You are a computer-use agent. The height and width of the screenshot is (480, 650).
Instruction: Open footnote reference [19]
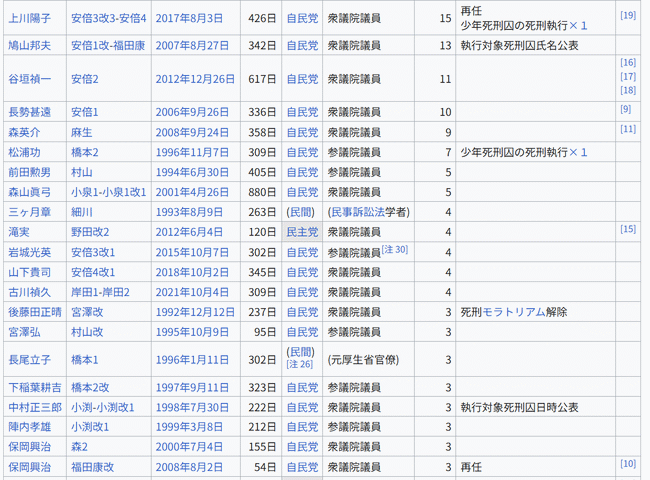pyautogui.click(x=628, y=15)
